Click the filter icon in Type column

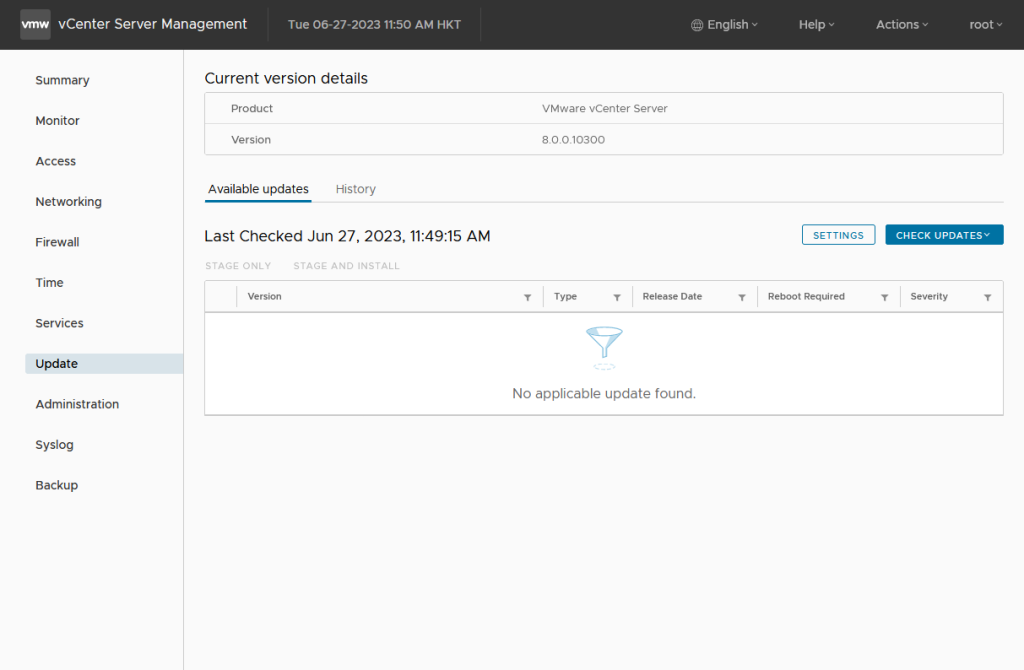[617, 298]
